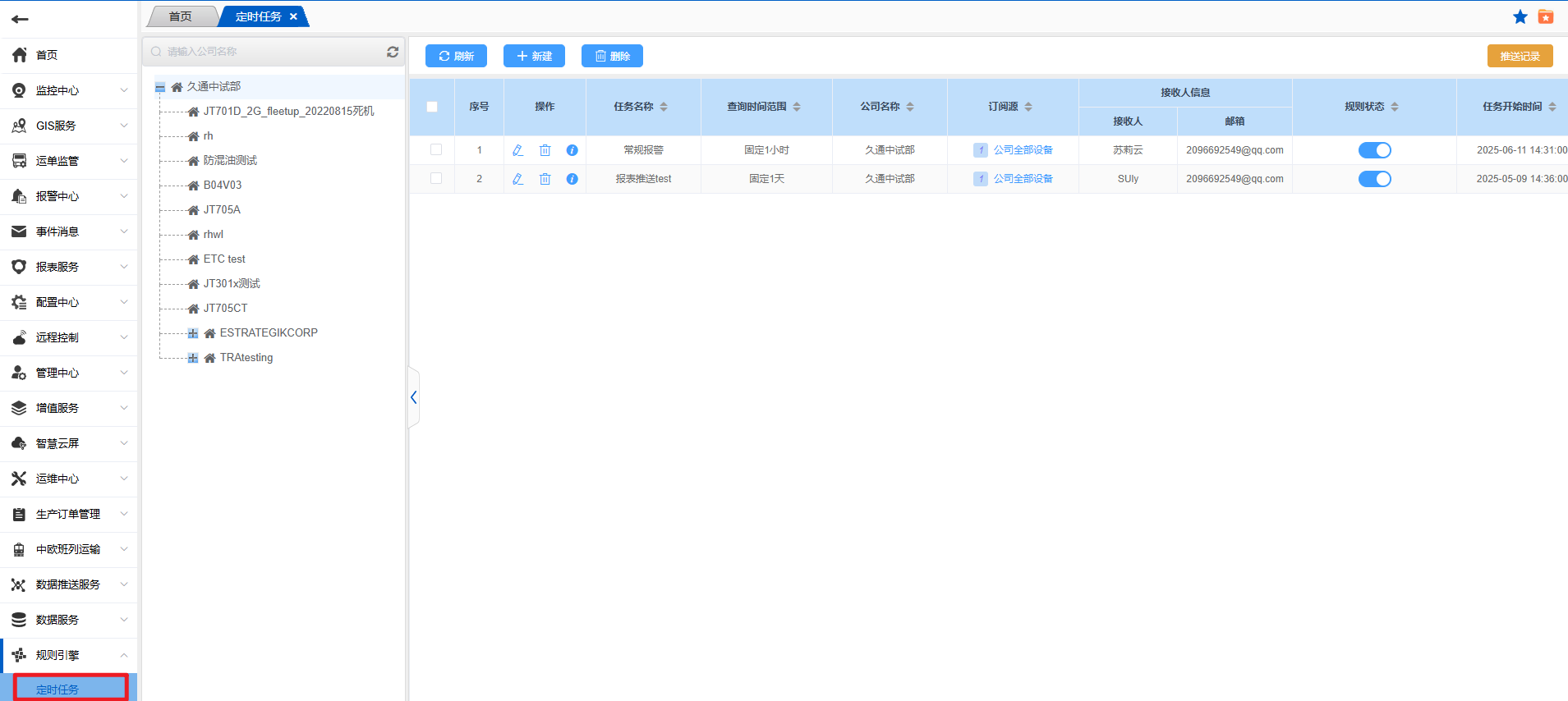Screen dimensions: 1568x701
Task: Expand the 报表服务 sidebar menu
Action: tap(69, 267)
